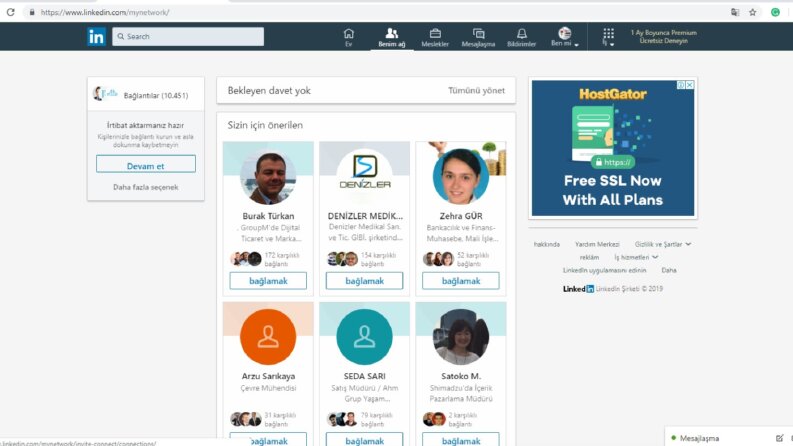Connect with SEDA SARI via bağlamak
The height and width of the screenshot is (446, 793).
tap(364, 439)
